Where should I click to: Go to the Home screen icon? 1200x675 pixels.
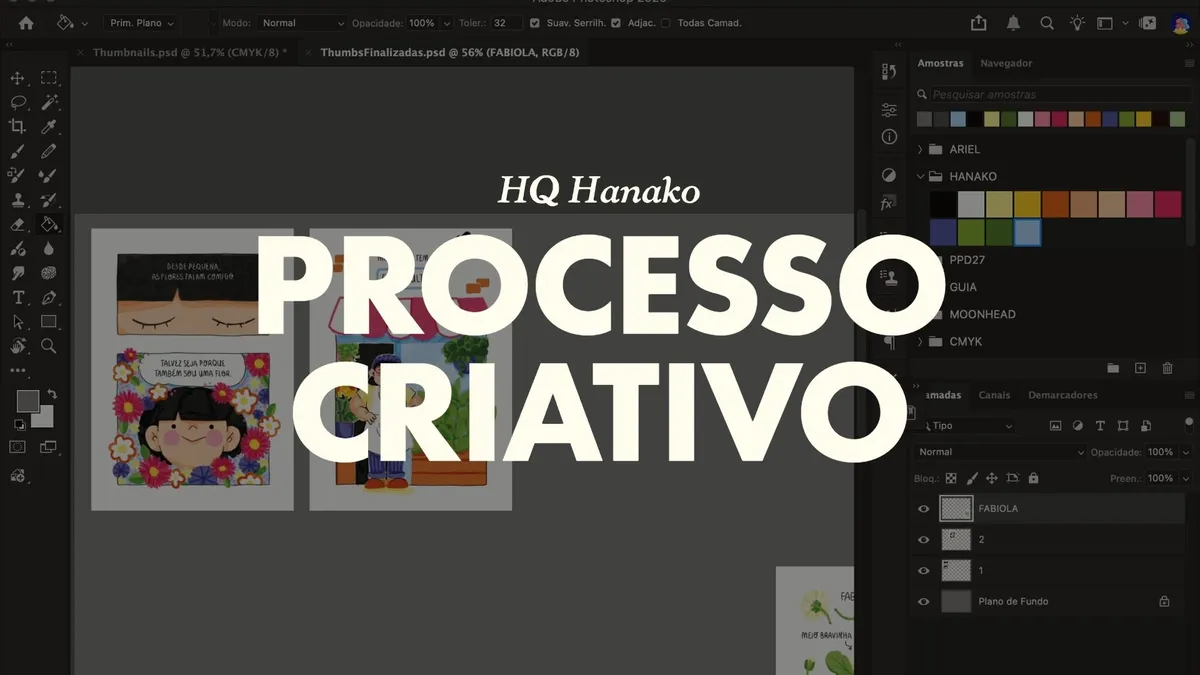26,23
